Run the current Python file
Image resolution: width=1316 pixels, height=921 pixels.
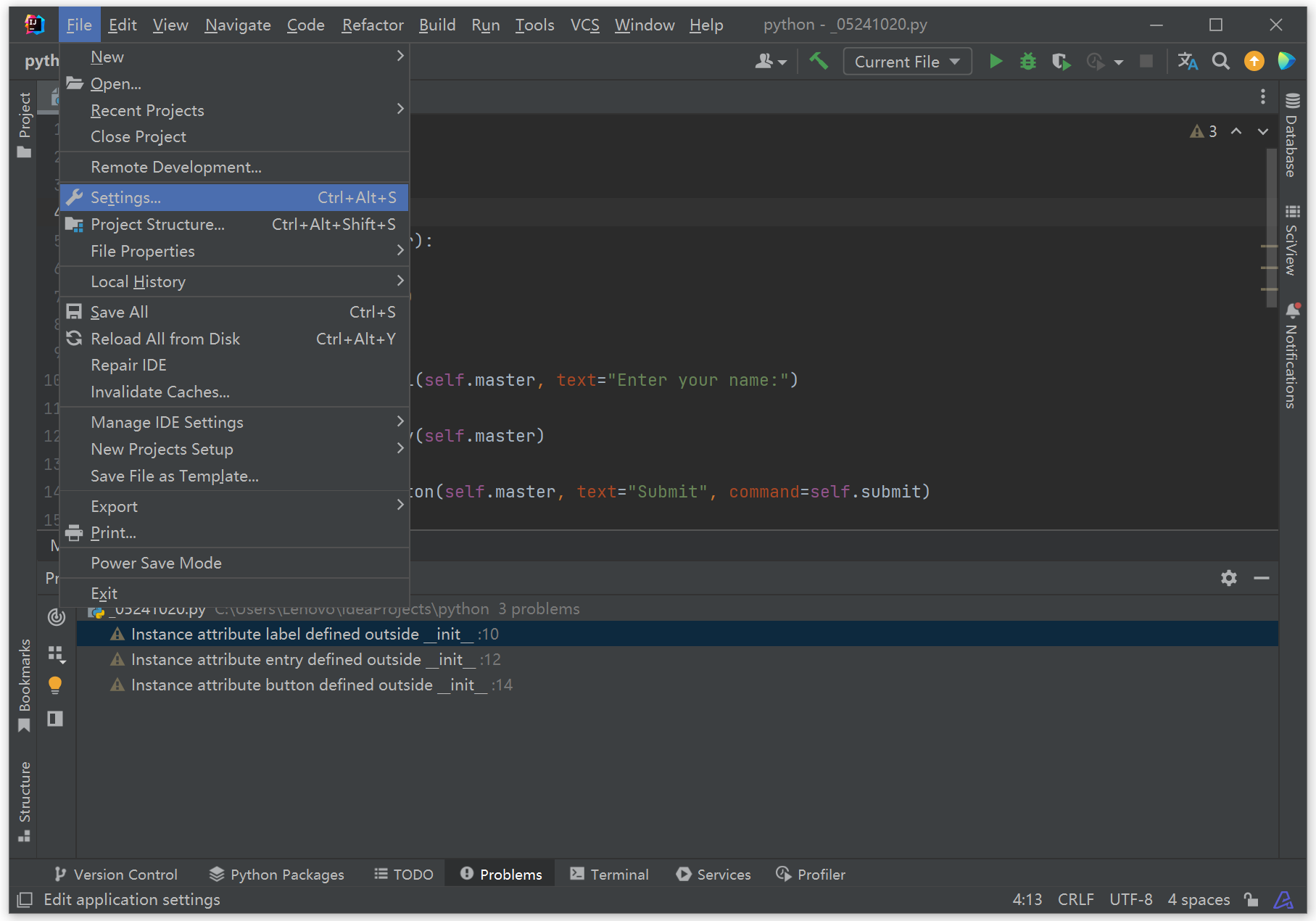tap(996, 61)
